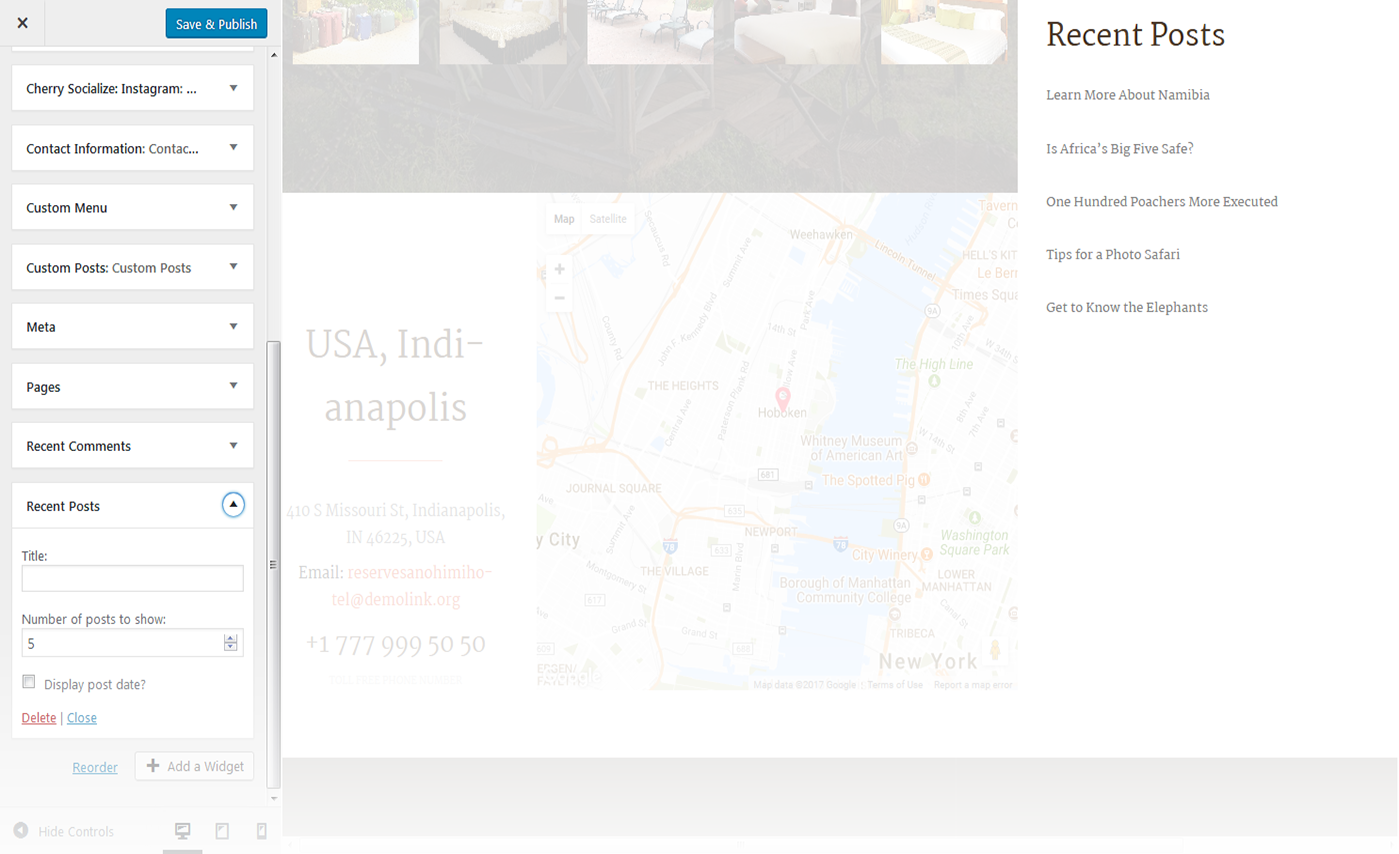Switch to tablet preview device icon
This screenshot has height=854, width=1399.
(x=222, y=831)
